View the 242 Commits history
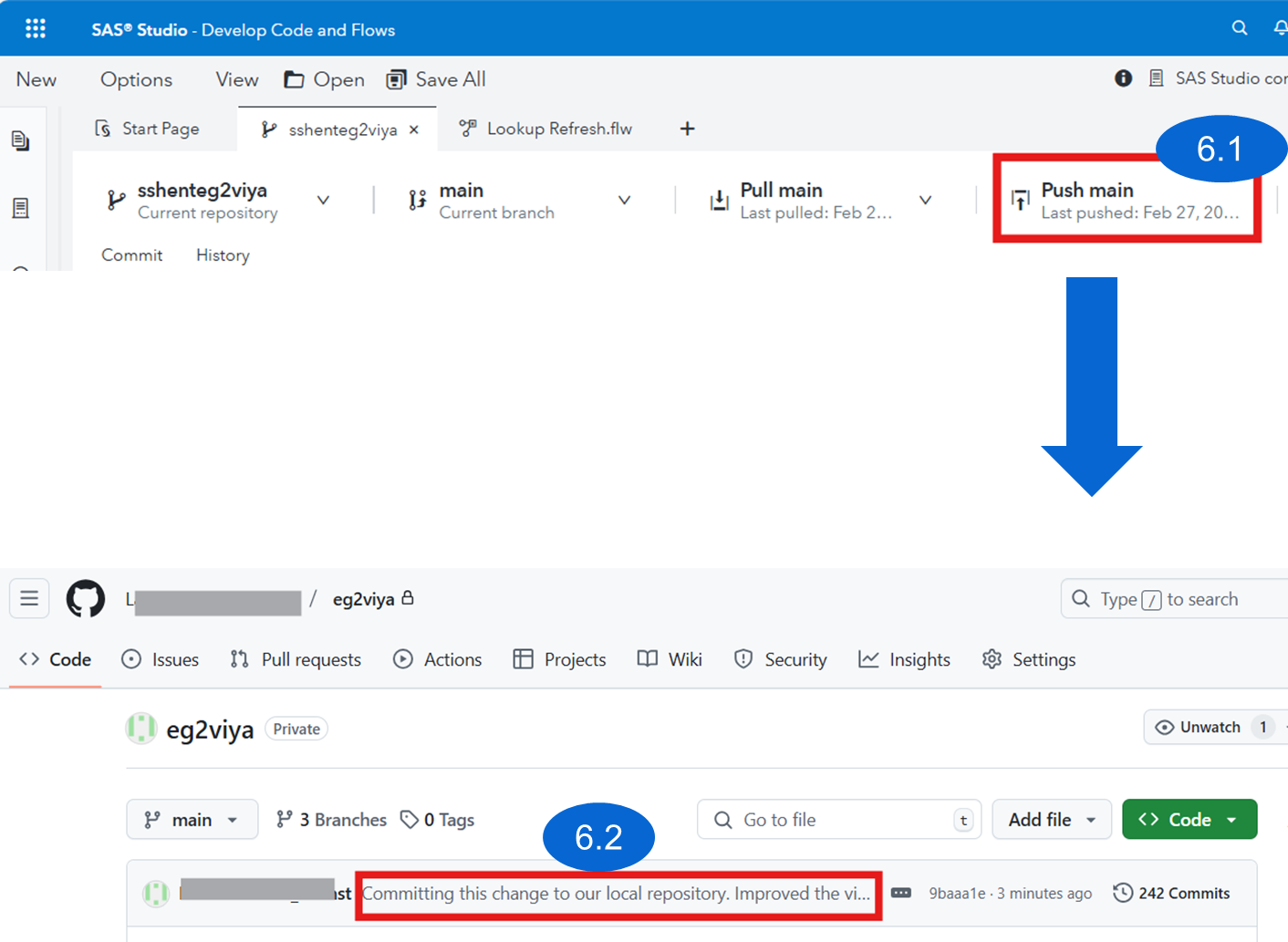Viewport: 1288px width, 942px height. coord(1172,893)
